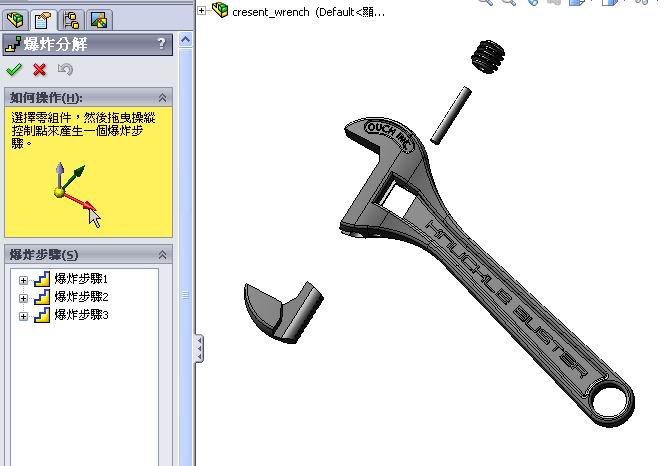The image size is (666, 466).
Task: Select 爆炸步驟2 in the steps list
Action: pyautogui.click(x=81, y=297)
